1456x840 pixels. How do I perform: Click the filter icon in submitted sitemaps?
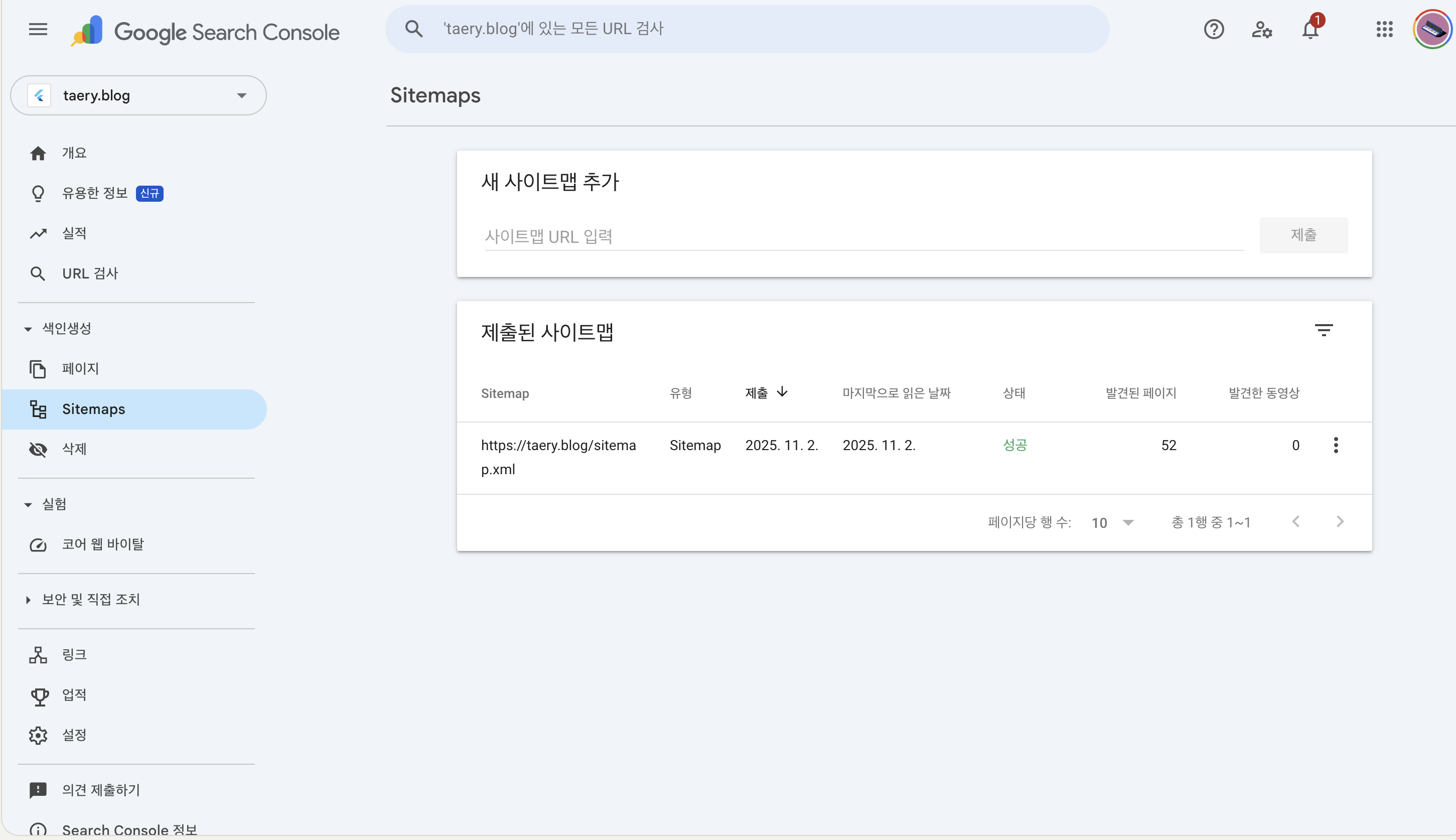click(x=1324, y=330)
